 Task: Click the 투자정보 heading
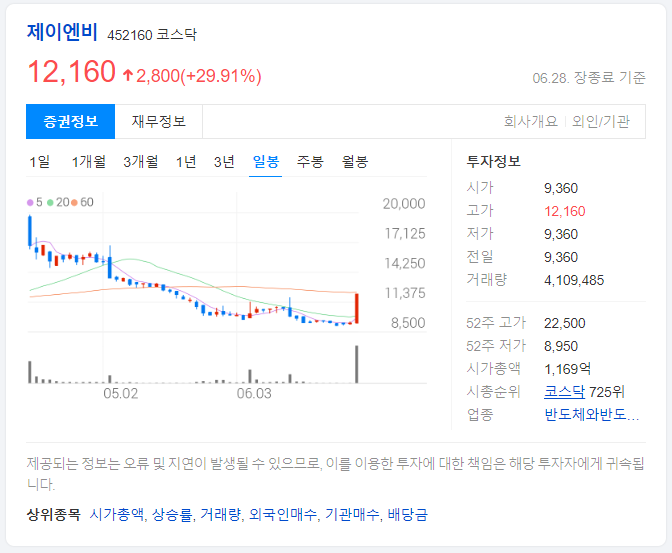pos(493,162)
